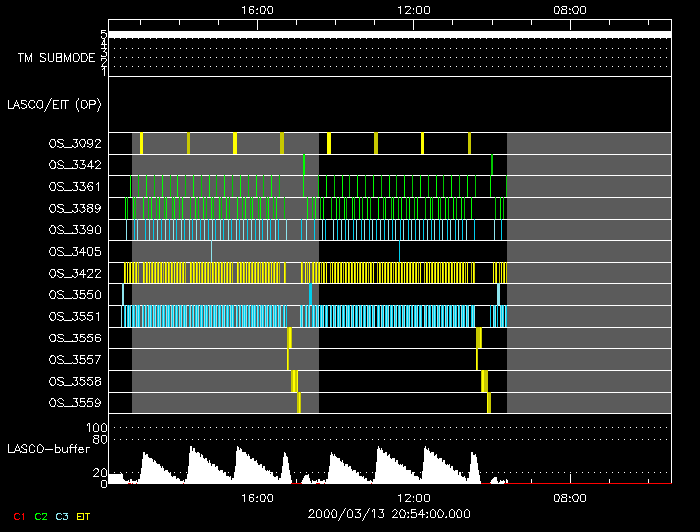The width and height of the screenshot is (700, 532).
Task: Select the 08:00 tick on top axis
Action: (x=570, y=9)
